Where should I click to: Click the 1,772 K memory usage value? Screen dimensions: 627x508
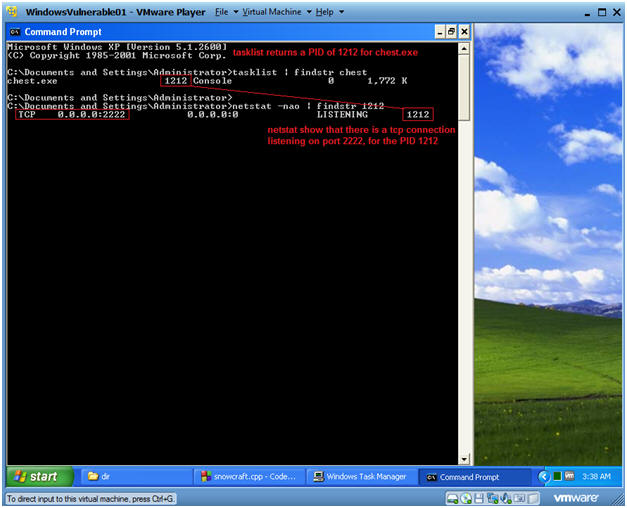(x=387, y=81)
